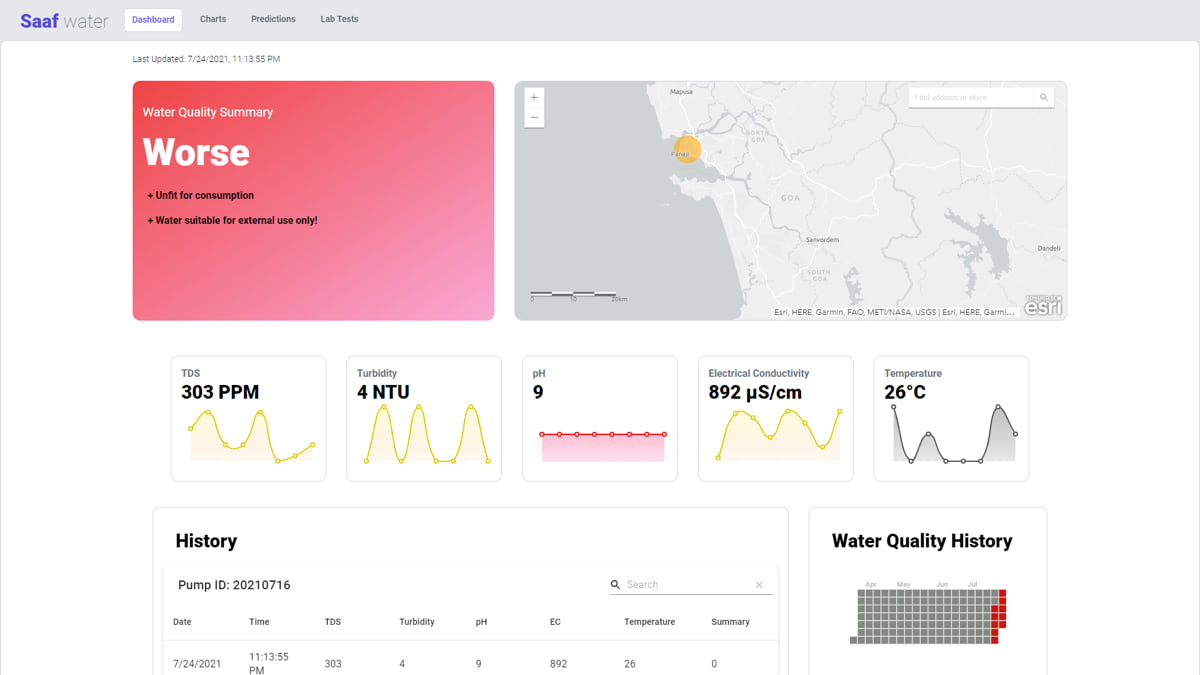Screen dimensions: 1200x675
Task: Click the esri logo on the map
Action: point(1043,306)
